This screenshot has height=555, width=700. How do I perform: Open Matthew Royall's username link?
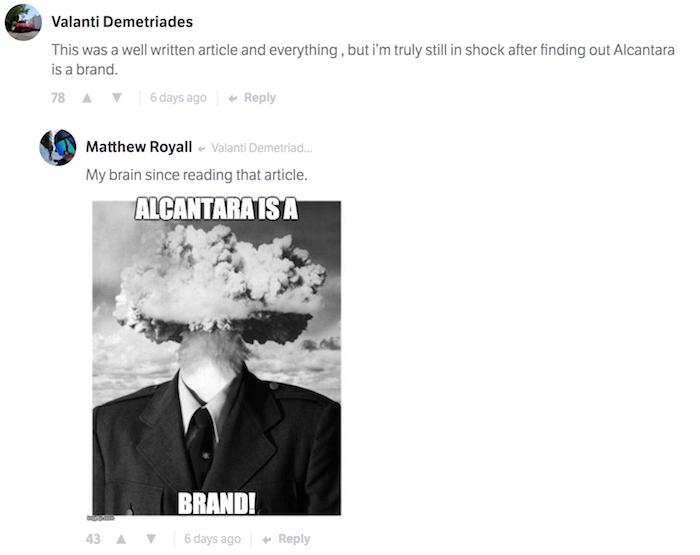click(x=139, y=147)
